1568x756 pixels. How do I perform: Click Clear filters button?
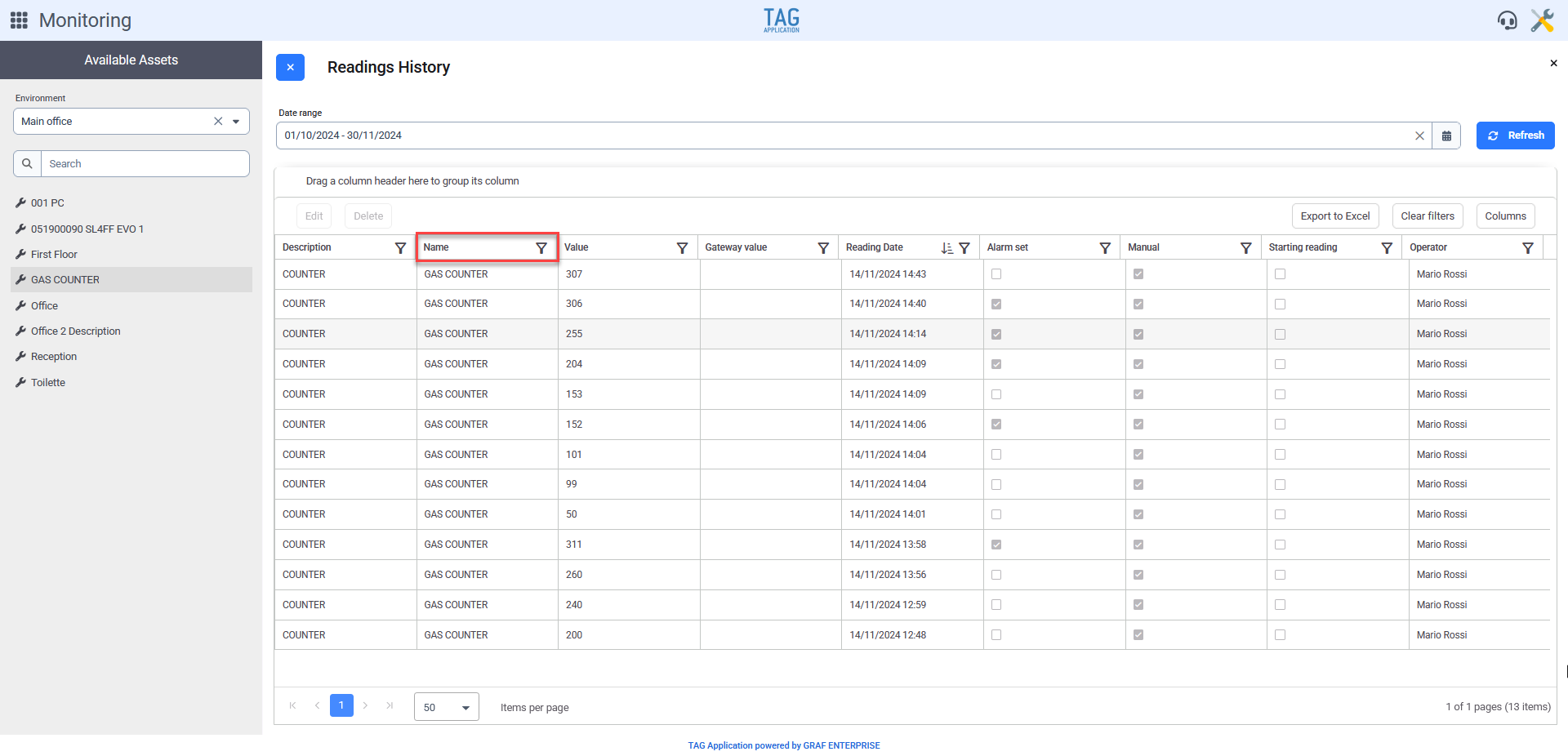pyautogui.click(x=1428, y=216)
